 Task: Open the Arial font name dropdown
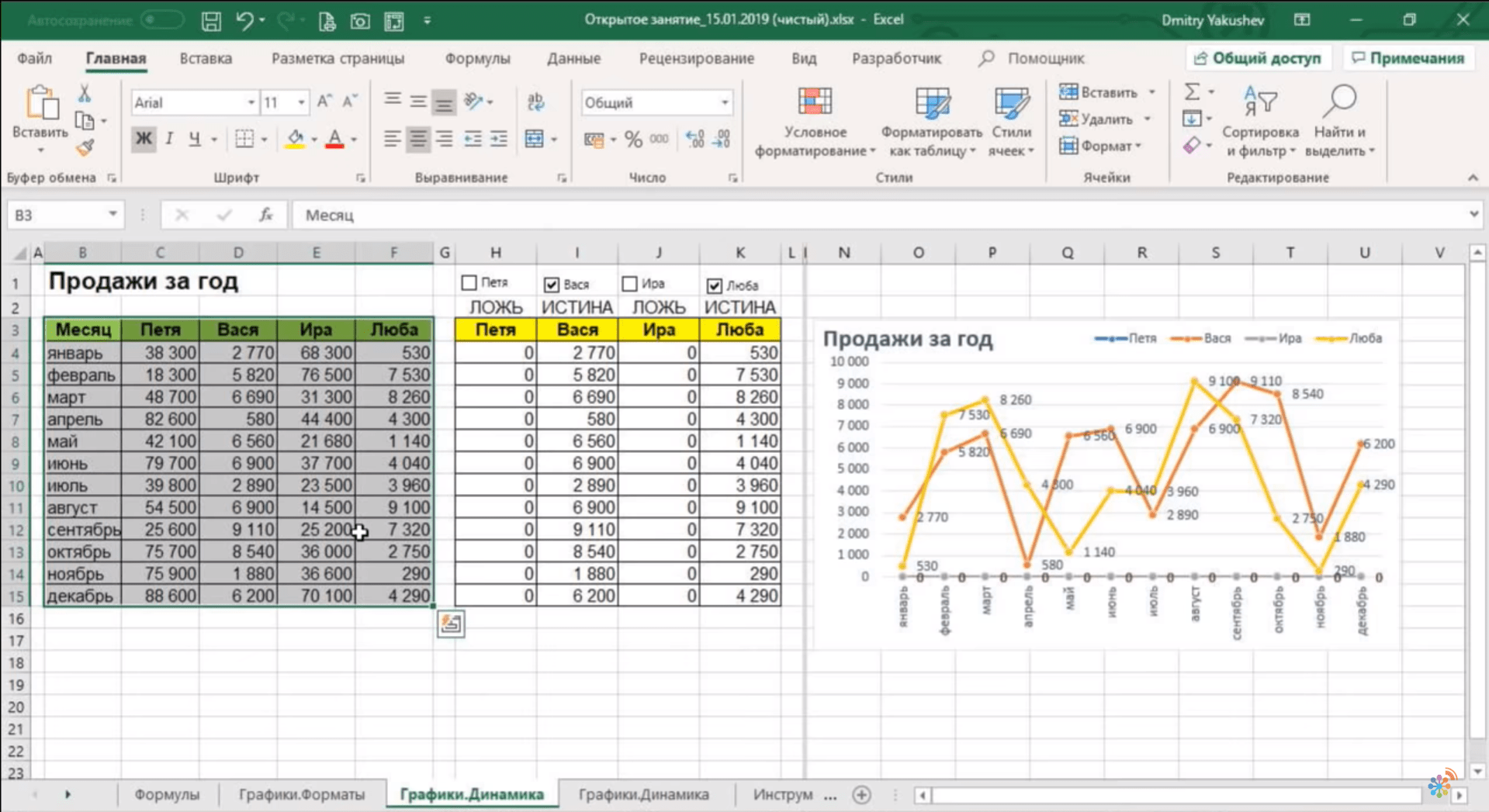(x=251, y=102)
